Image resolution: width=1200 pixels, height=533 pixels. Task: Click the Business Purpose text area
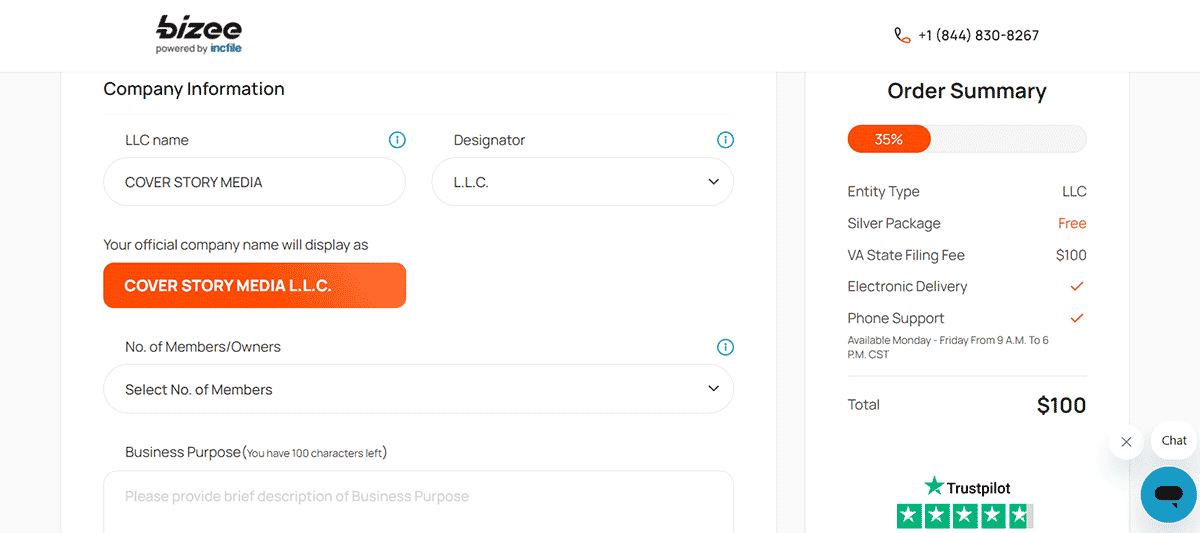coord(418,501)
